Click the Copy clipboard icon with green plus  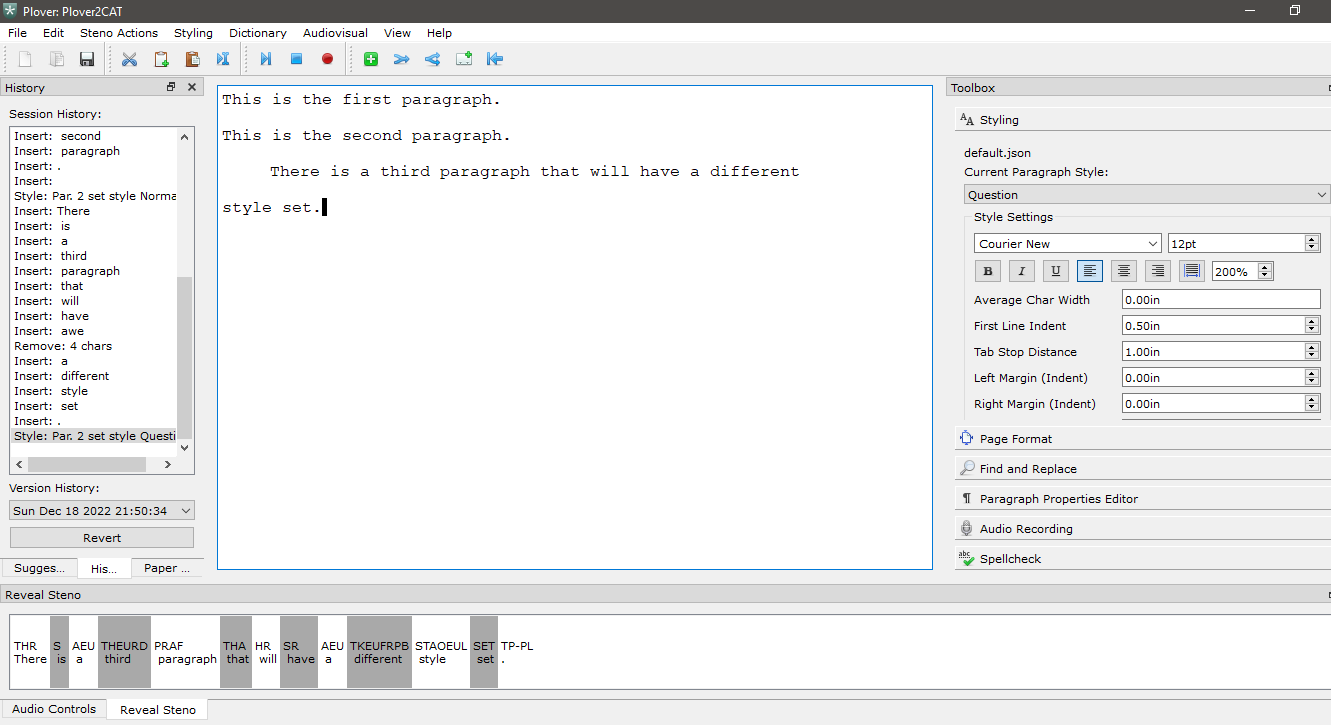(x=161, y=59)
